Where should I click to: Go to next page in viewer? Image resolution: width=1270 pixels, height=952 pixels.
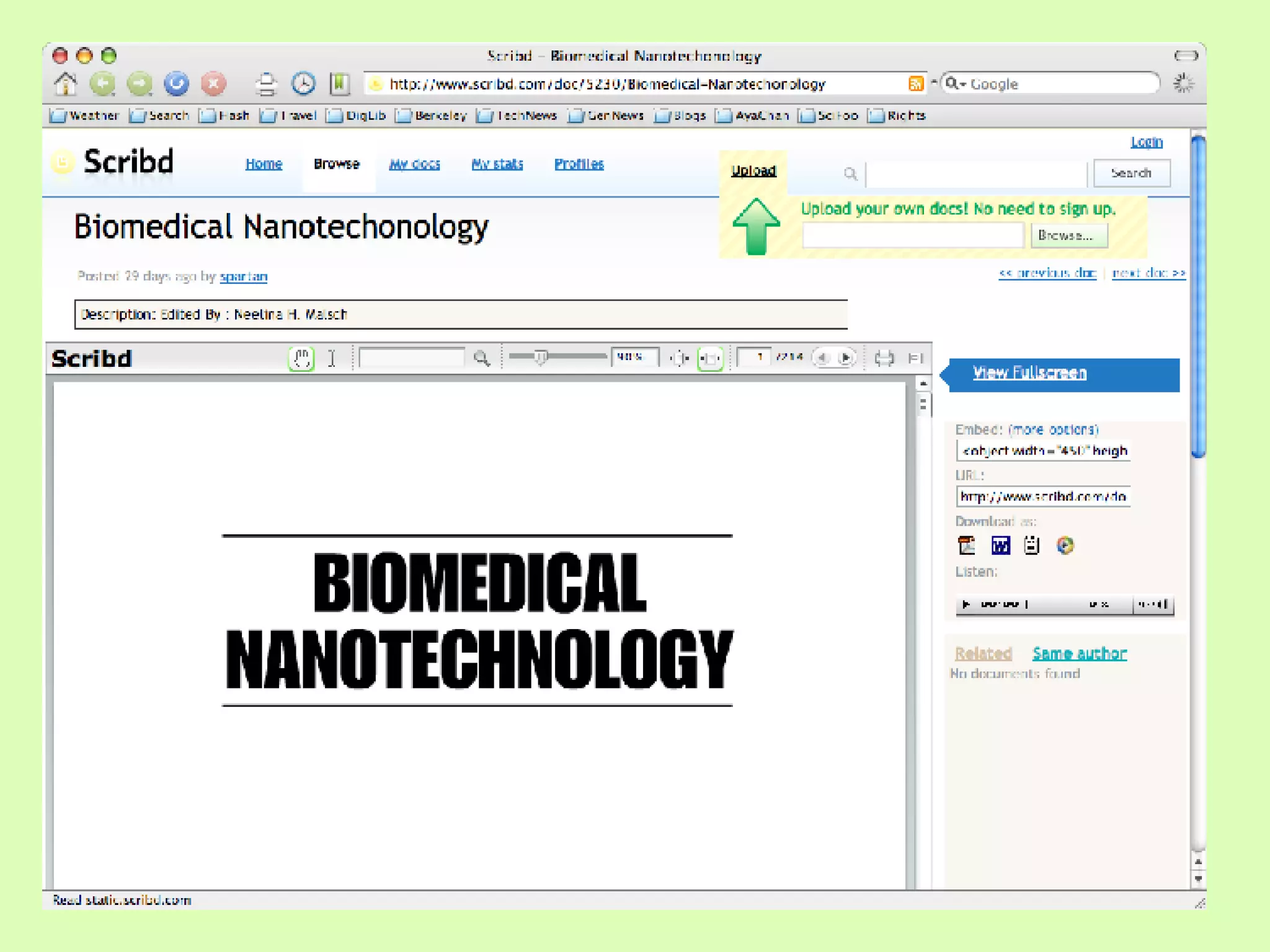coord(845,358)
